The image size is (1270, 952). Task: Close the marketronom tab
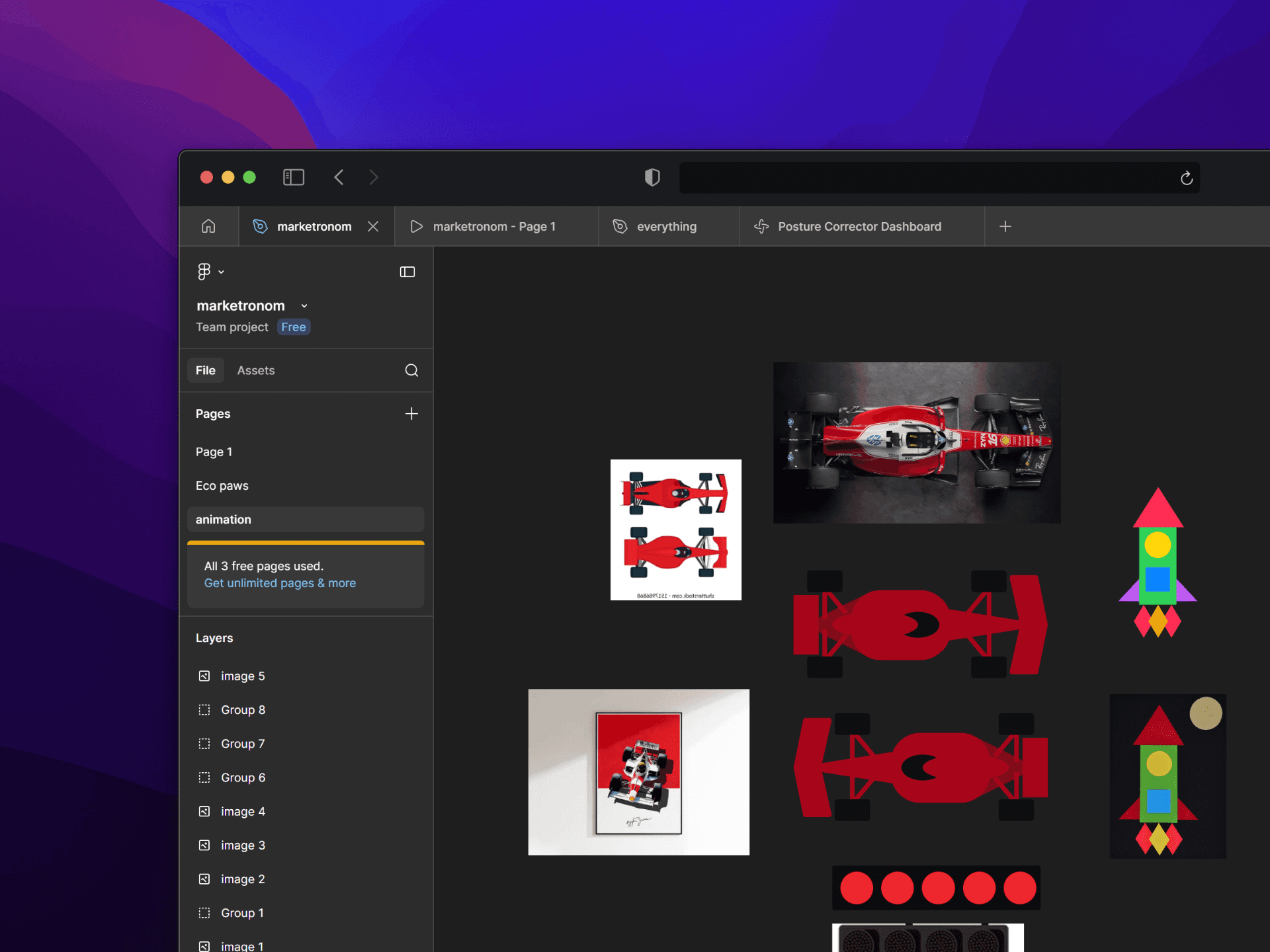click(373, 226)
